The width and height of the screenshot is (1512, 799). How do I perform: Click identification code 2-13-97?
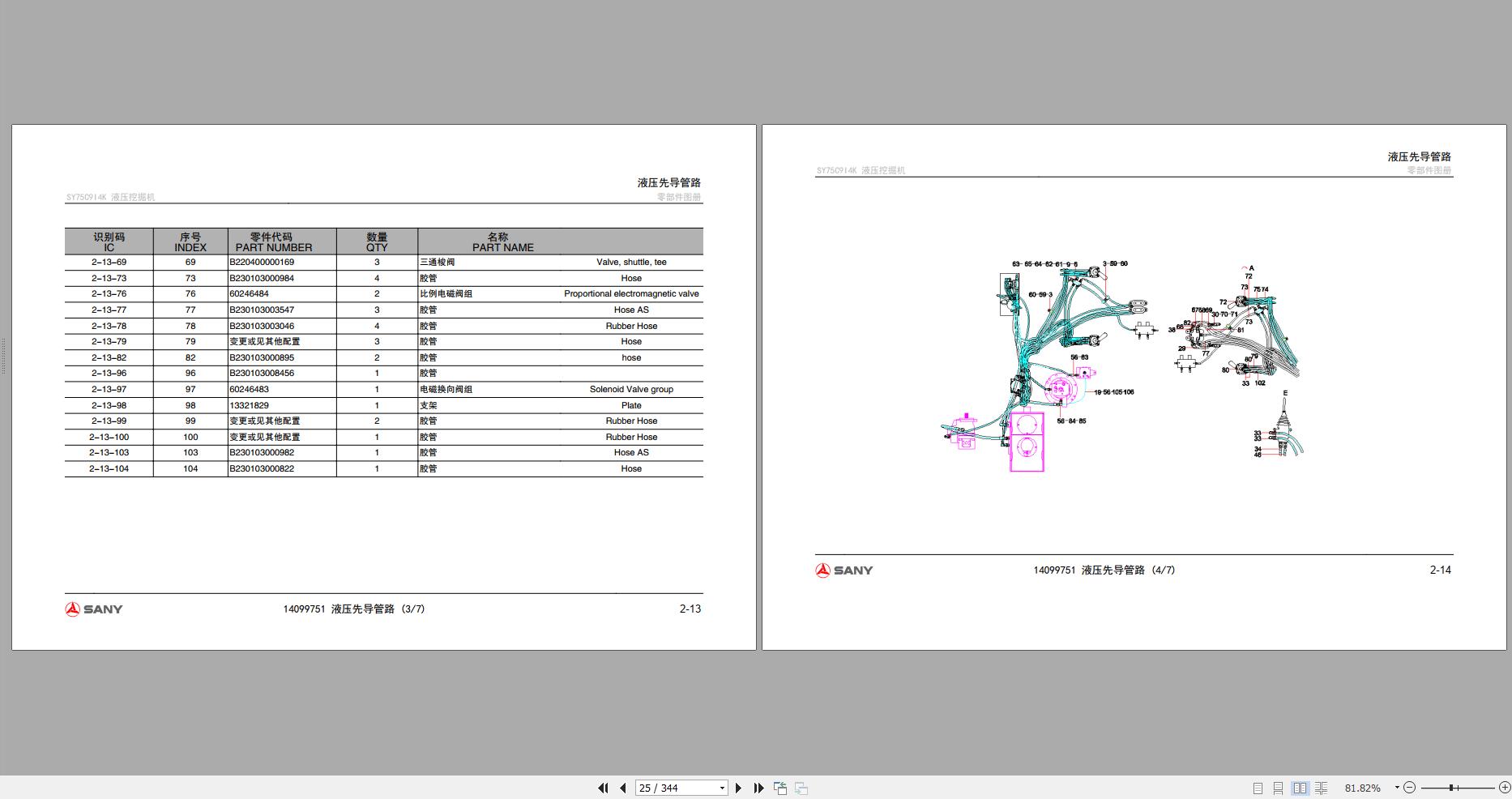click(109, 390)
